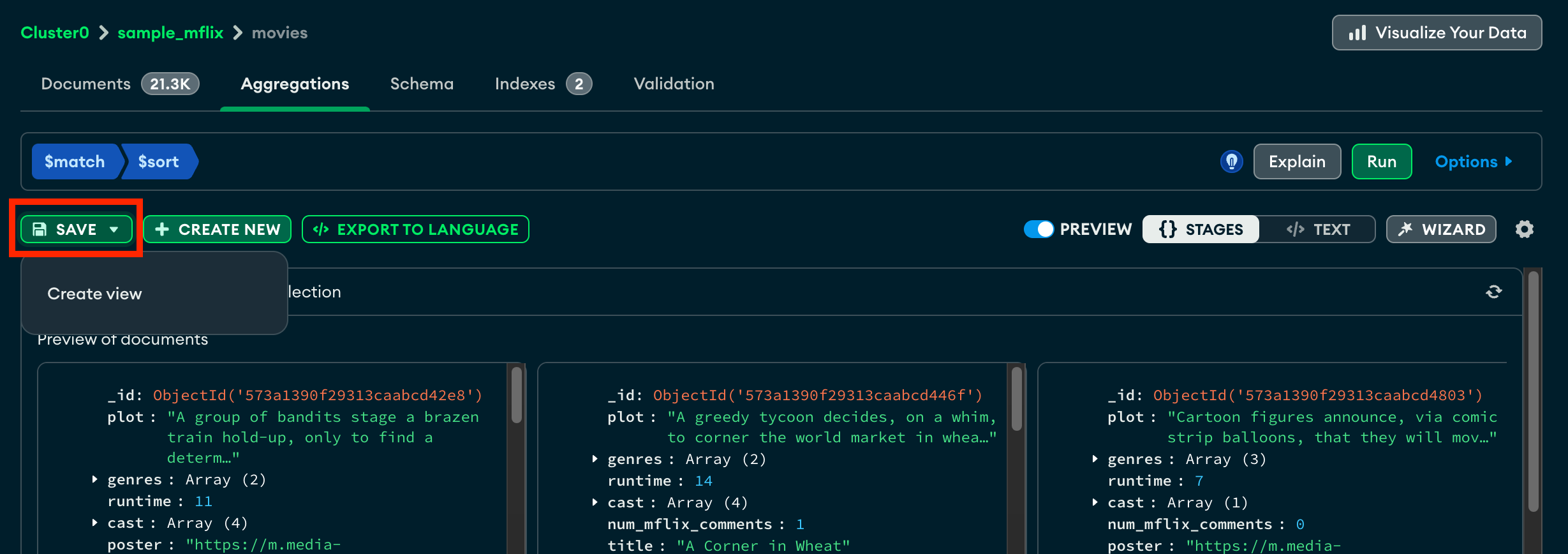Export pipeline to language

click(x=415, y=229)
